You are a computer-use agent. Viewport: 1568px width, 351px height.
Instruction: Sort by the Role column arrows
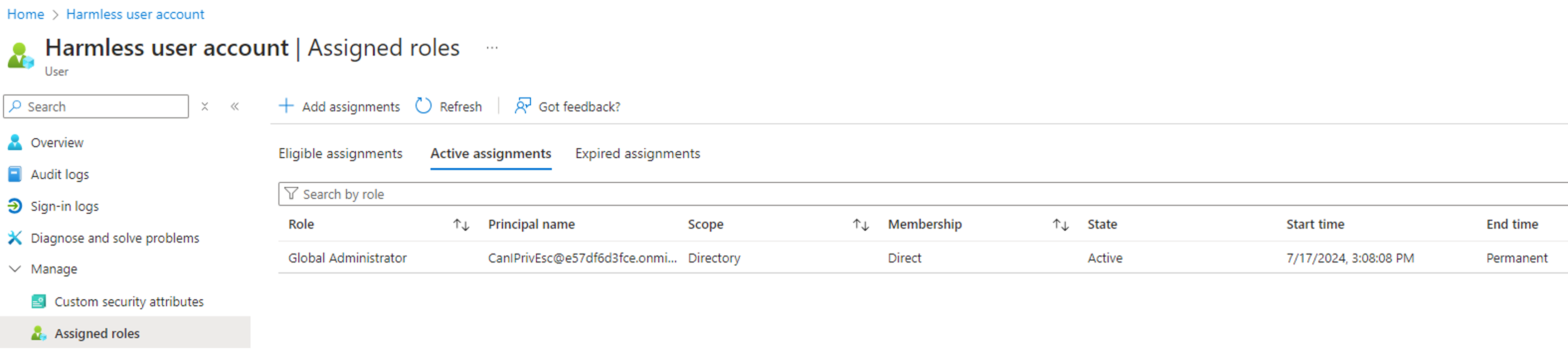461,225
